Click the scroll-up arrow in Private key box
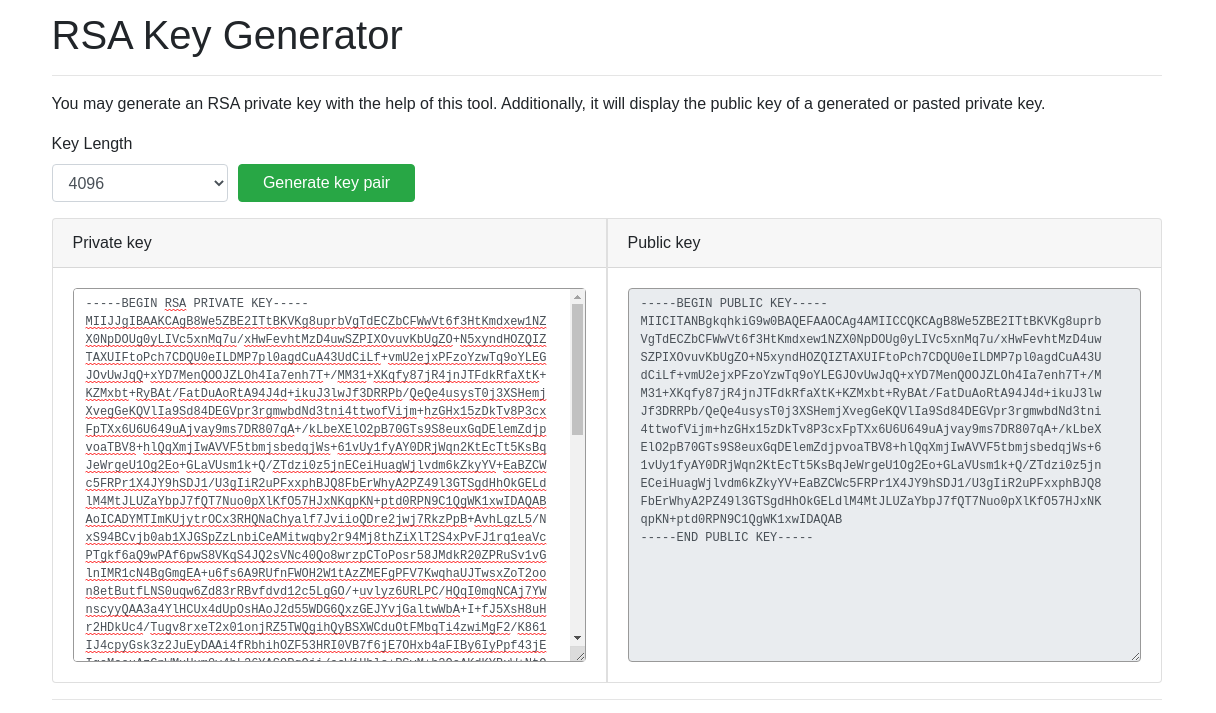1216x713 pixels. (x=577, y=297)
